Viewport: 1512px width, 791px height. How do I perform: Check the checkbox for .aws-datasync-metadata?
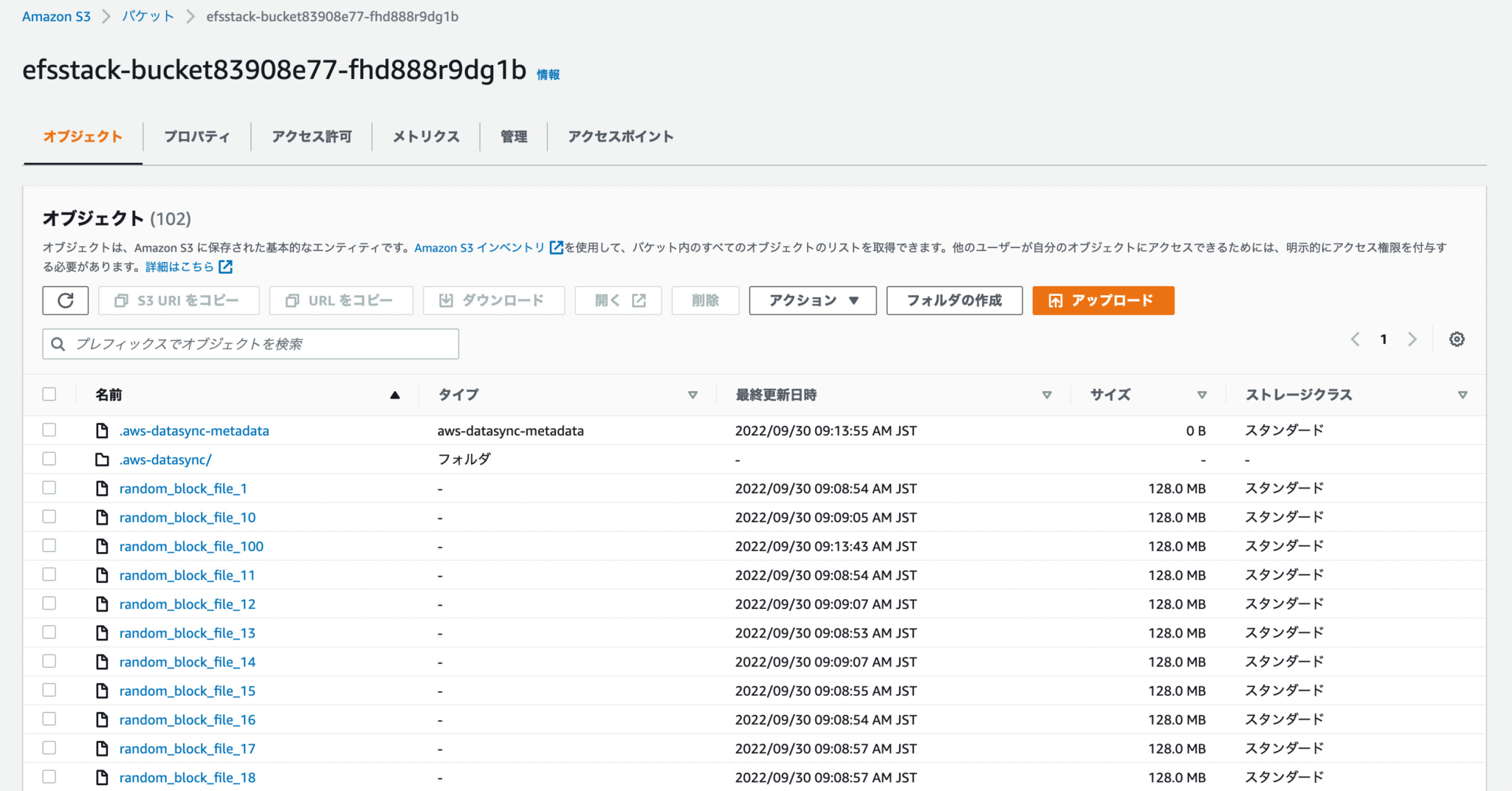click(x=49, y=429)
